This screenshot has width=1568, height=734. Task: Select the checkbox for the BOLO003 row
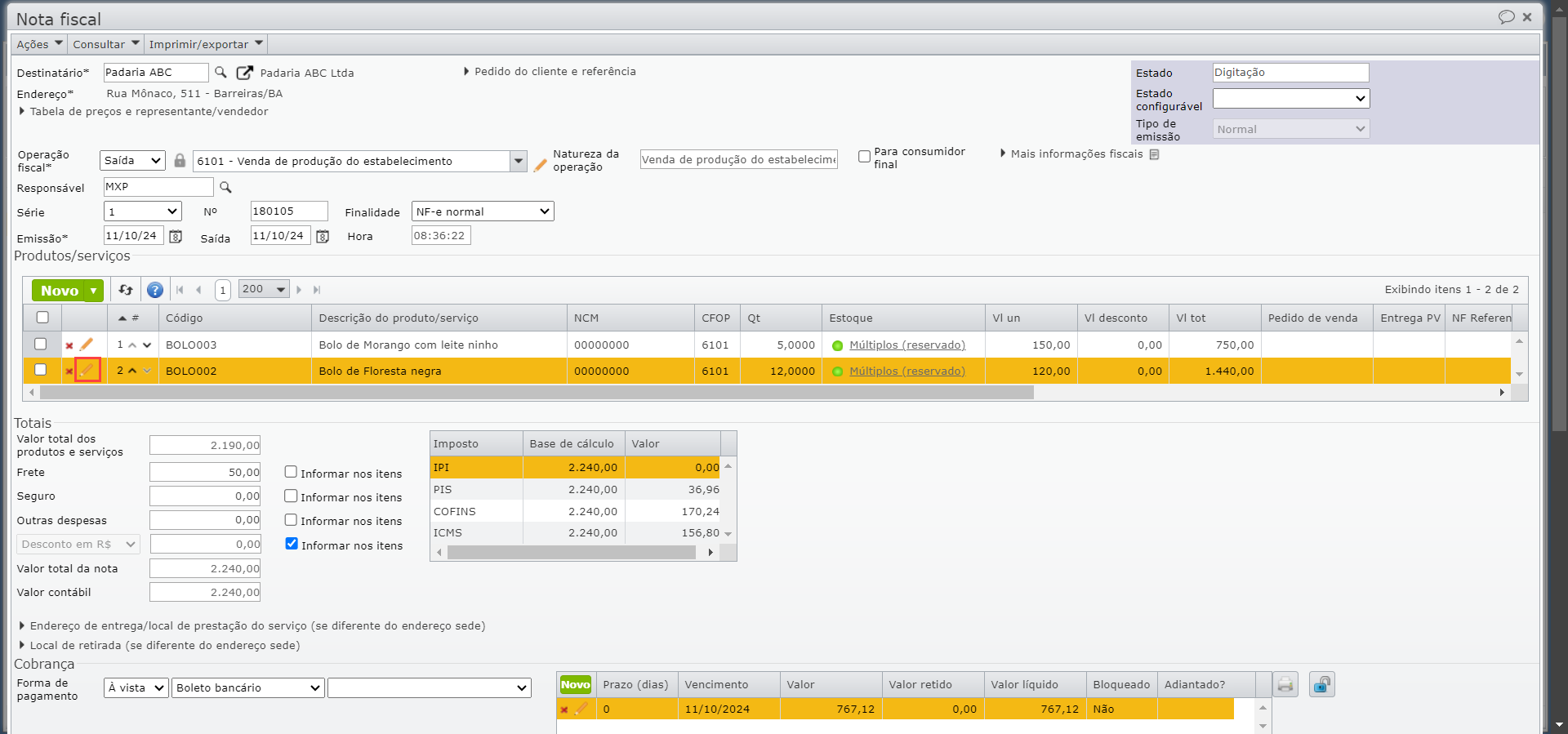pyautogui.click(x=41, y=345)
